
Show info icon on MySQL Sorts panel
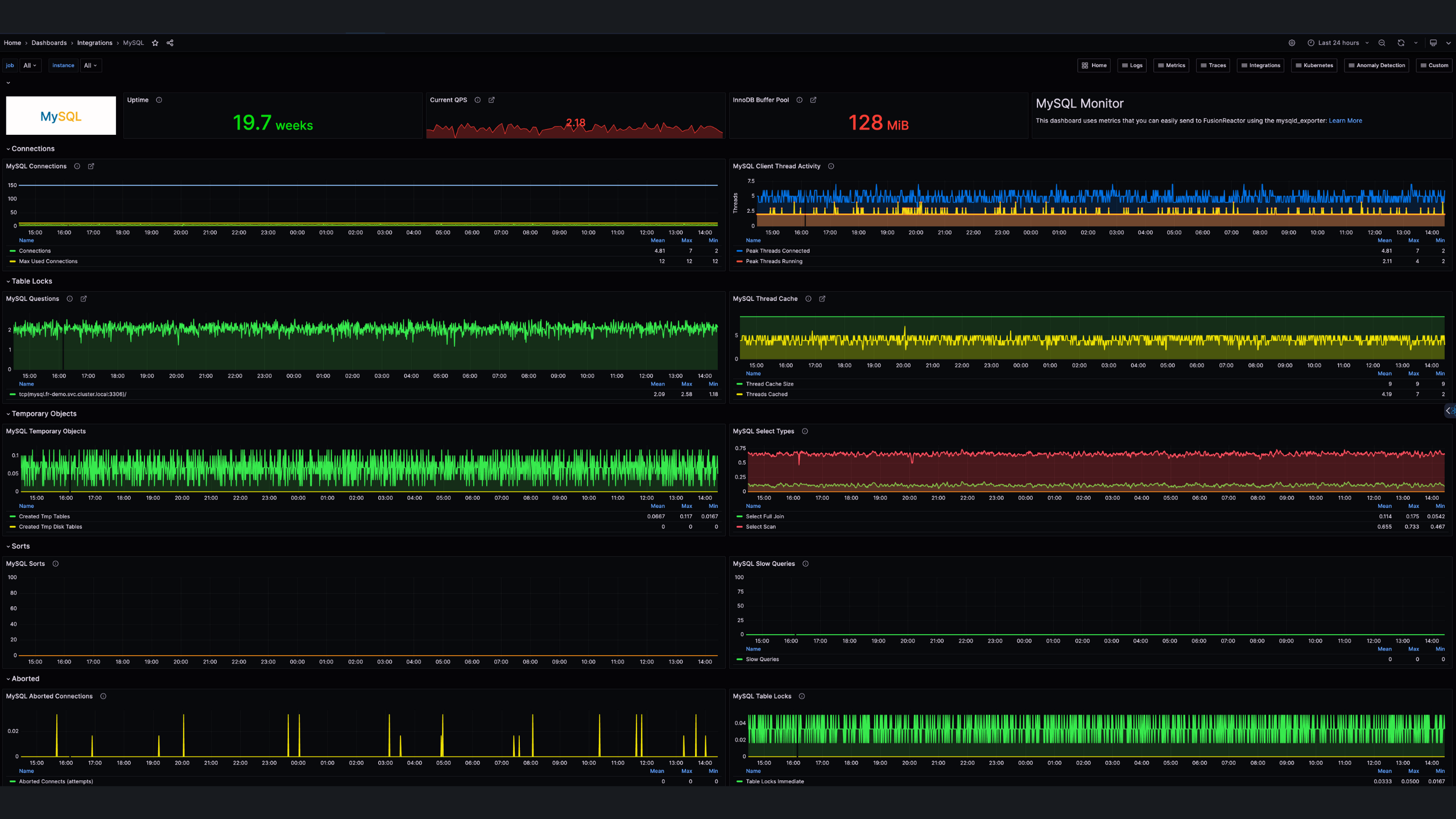56,564
